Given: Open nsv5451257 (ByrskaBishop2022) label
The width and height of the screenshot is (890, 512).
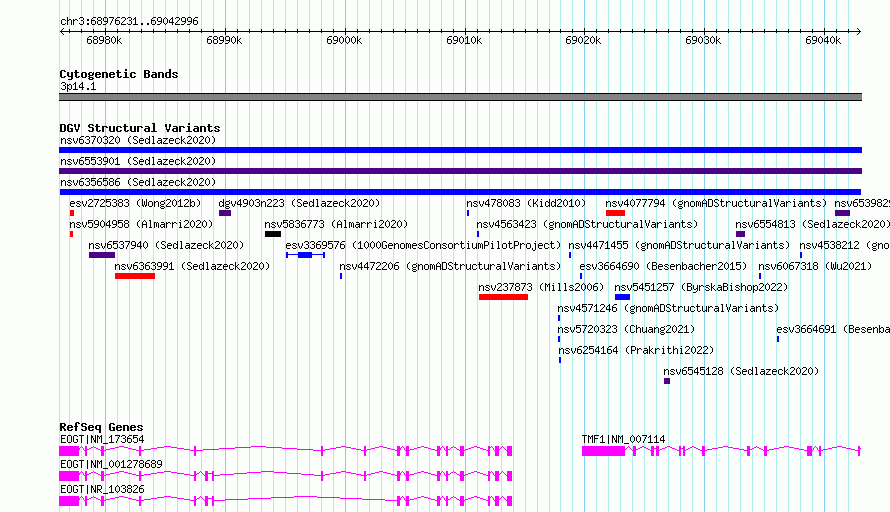Looking at the screenshot, I should point(701,287).
